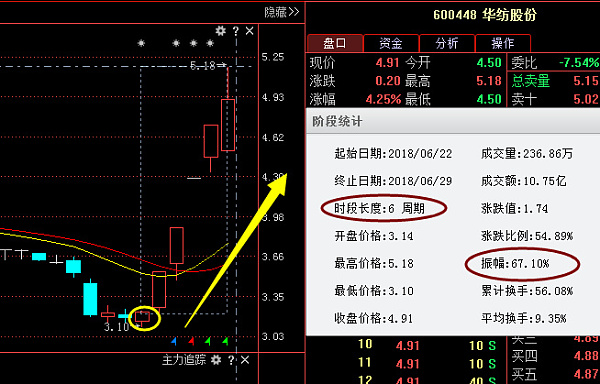
Task: Click the 买四 4.88 order row
Action: 554,356
